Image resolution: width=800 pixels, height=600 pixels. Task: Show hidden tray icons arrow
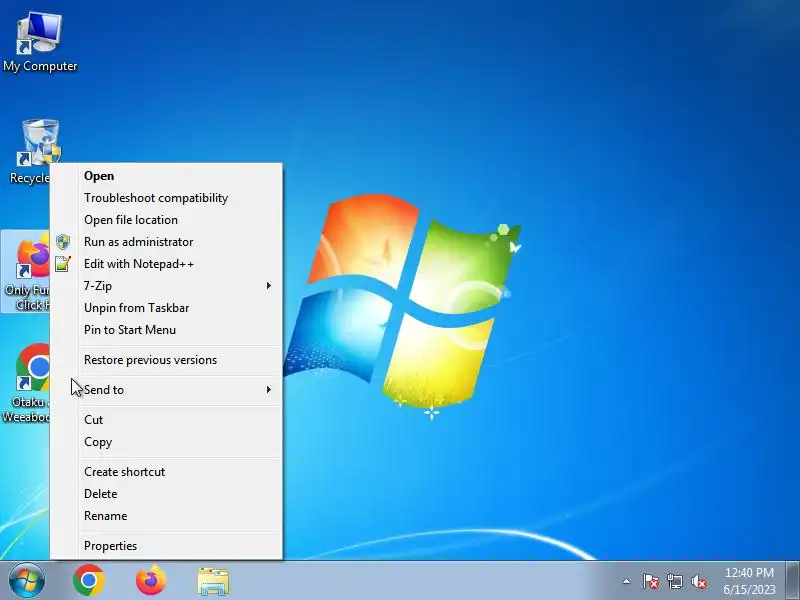(626, 581)
